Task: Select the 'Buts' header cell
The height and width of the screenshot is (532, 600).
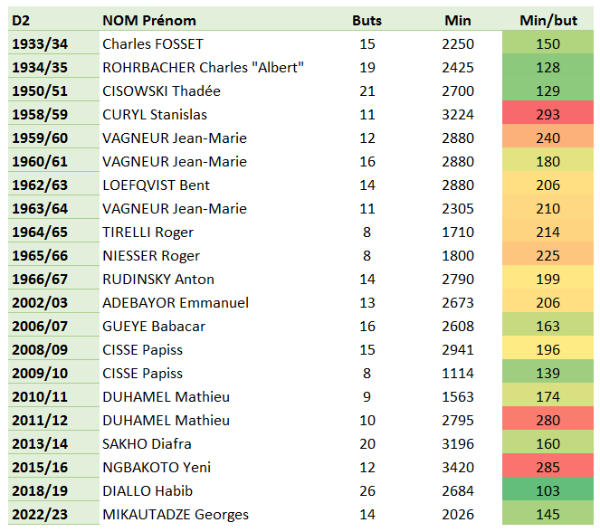Action: [x=367, y=20]
